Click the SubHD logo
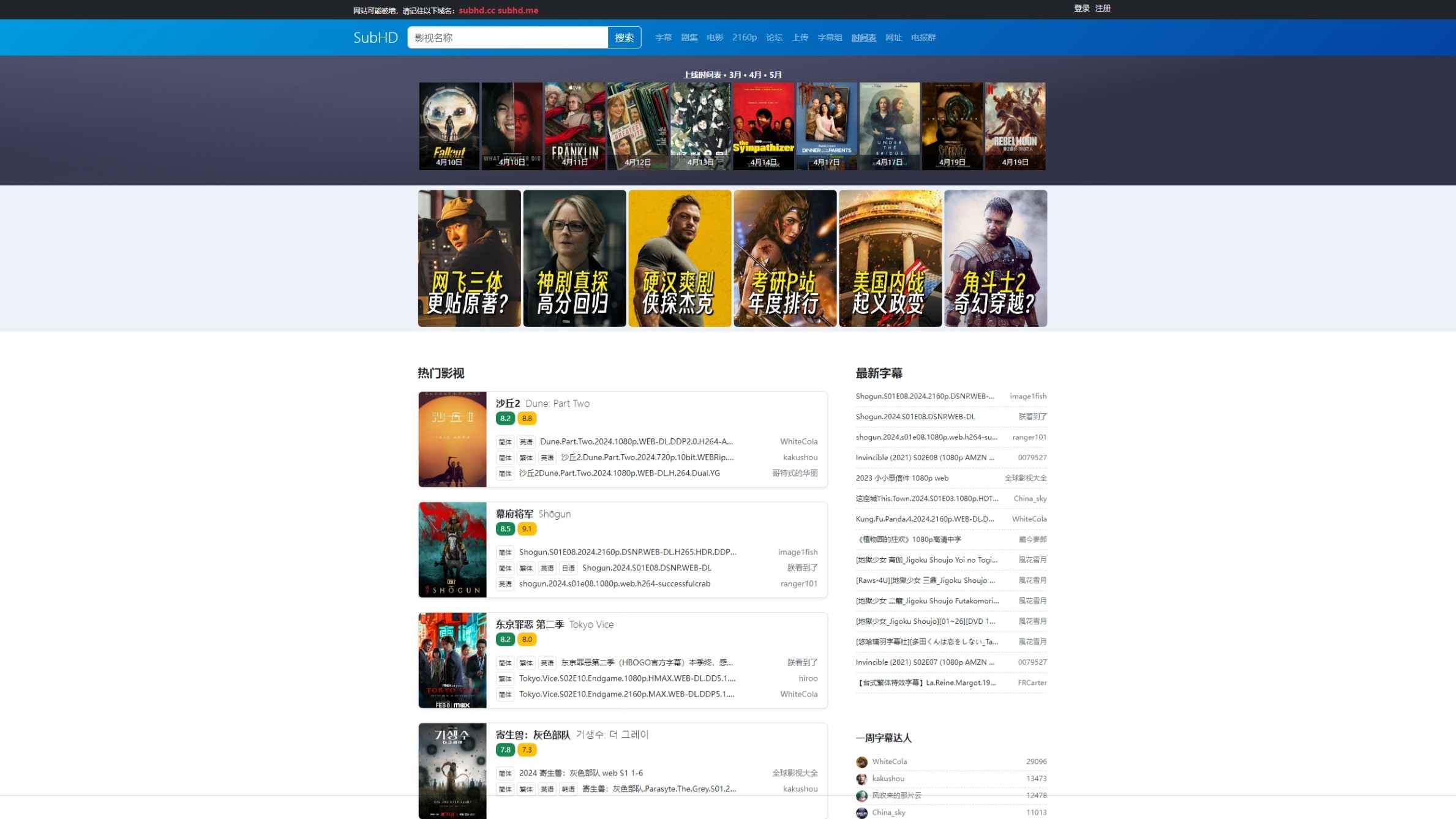Viewport: 1456px width, 819px height. pos(375,37)
